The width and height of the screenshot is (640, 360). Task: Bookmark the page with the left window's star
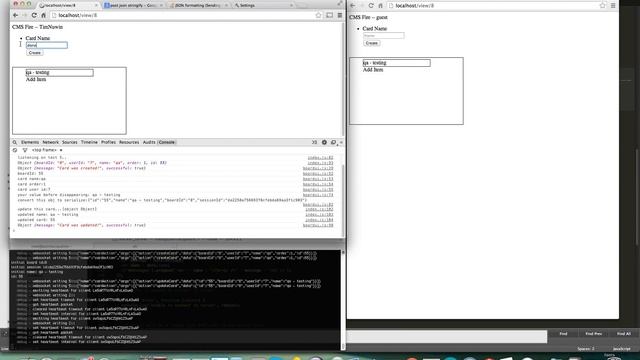(x=318, y=15)
